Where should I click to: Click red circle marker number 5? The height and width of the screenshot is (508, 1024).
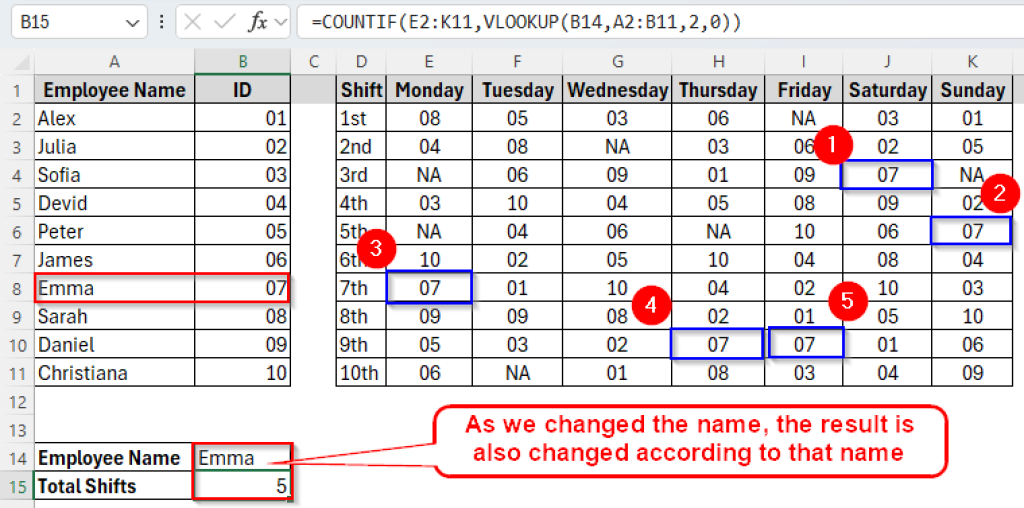click(847, 302)
